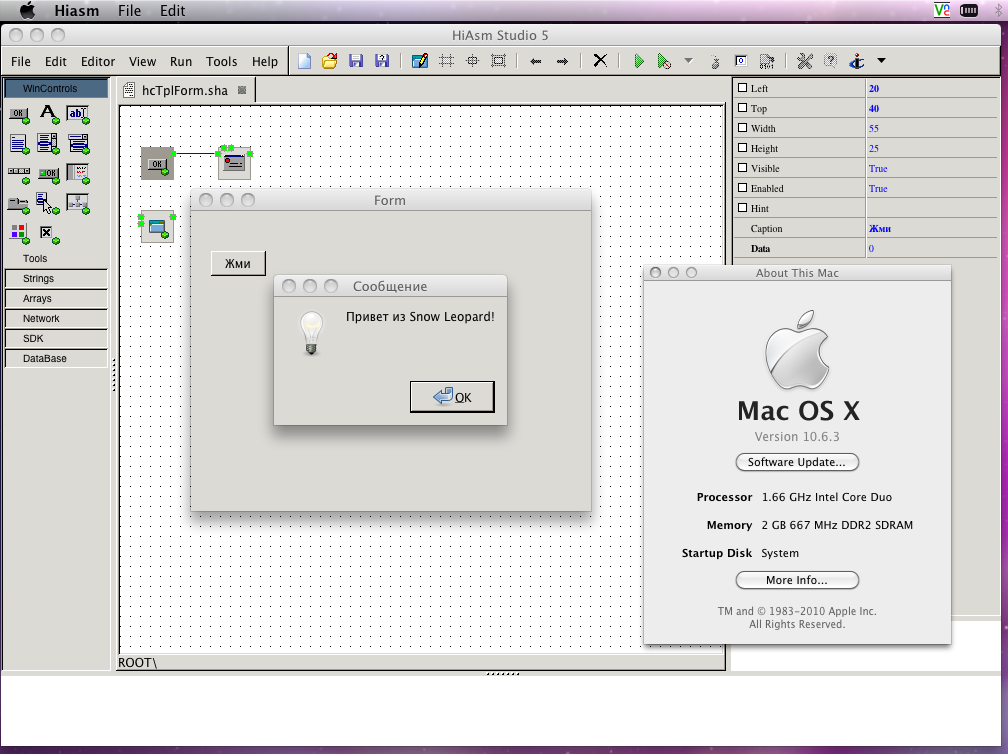Open the Editor menu

tap(98, 61)
